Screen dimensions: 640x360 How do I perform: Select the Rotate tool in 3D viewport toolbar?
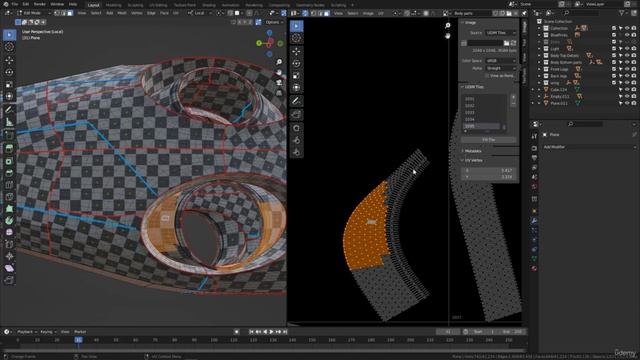point(9,72)
